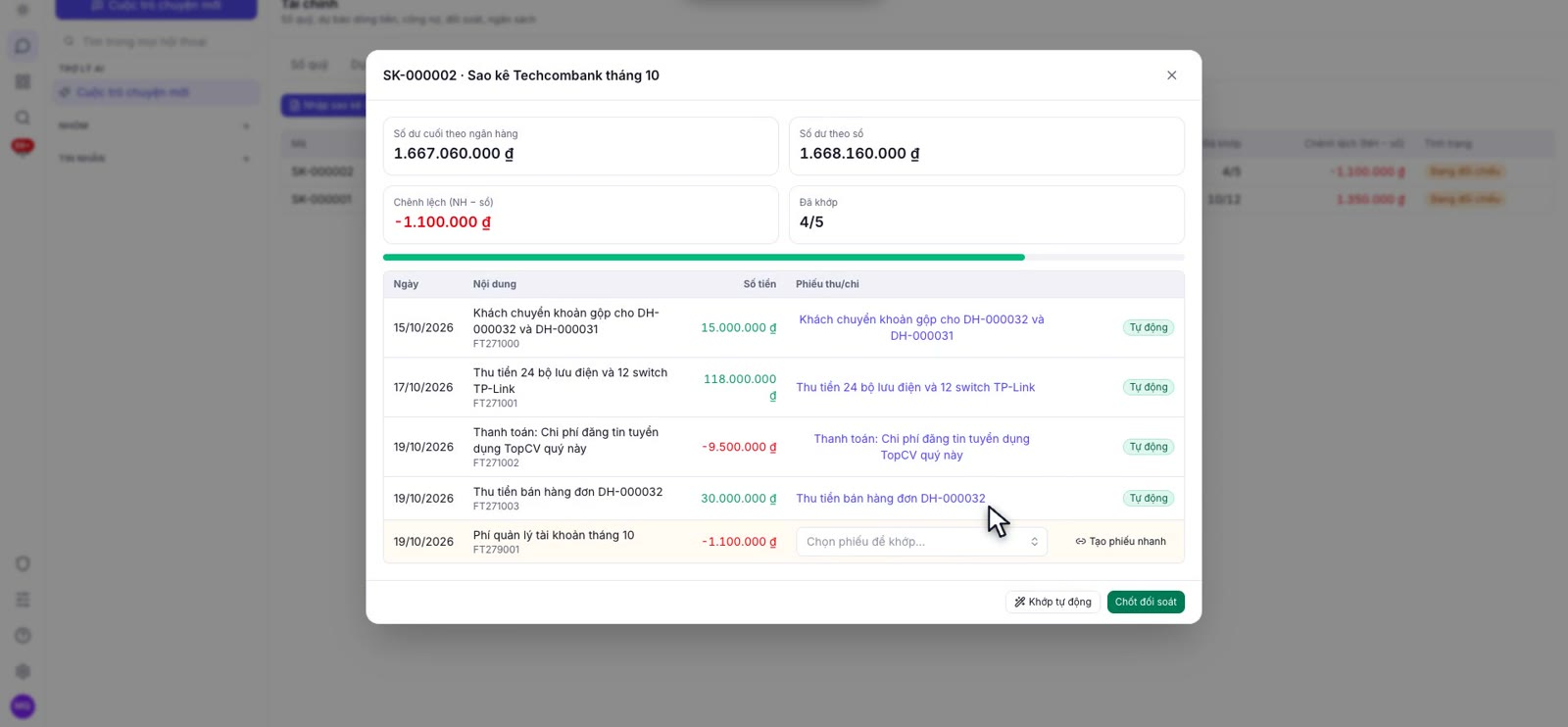Open the clock icon in the left rail
This screenshot has width=1568, height=727.
click(23, 636)
